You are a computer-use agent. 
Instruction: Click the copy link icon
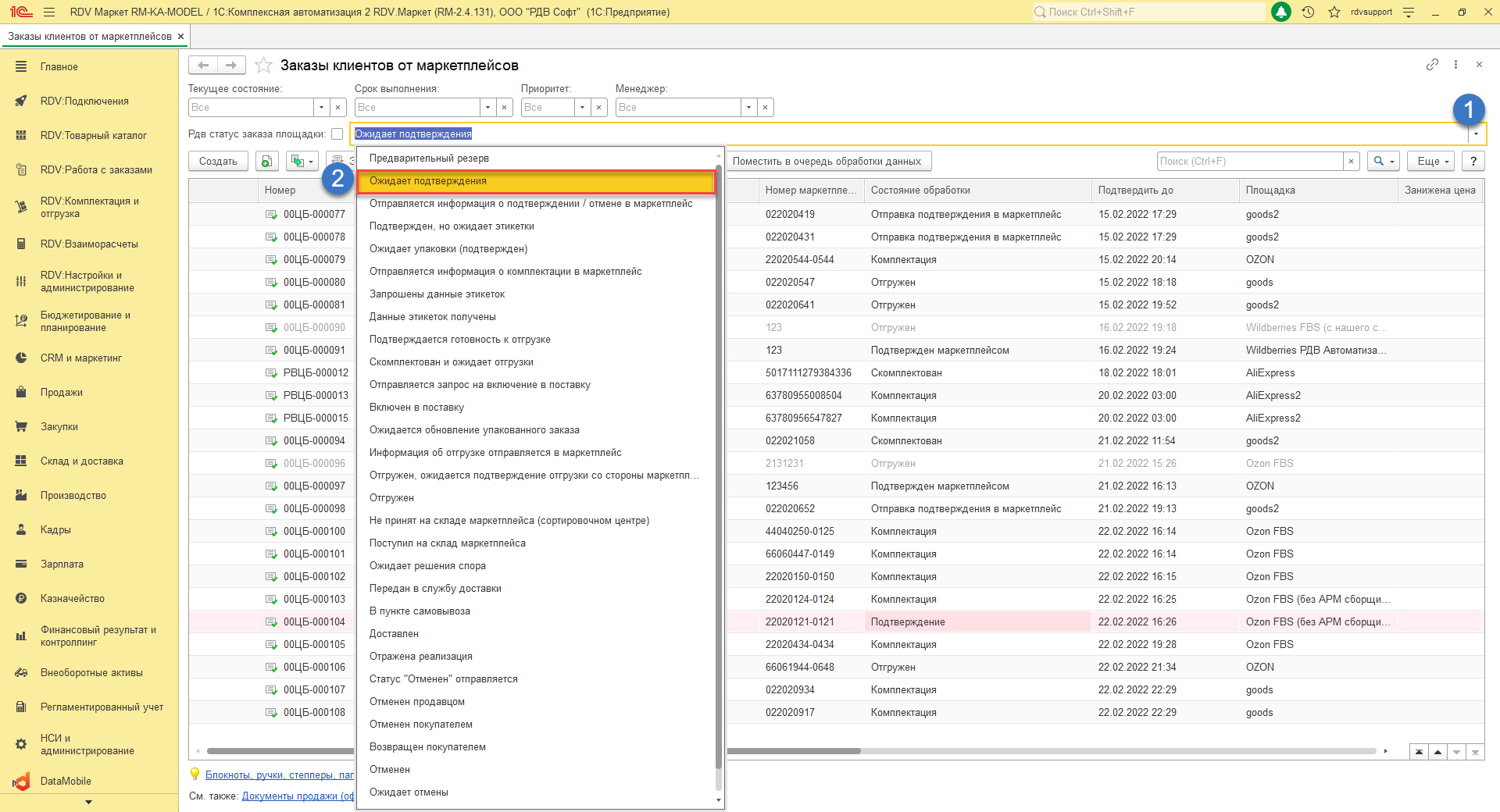[1432, 65]
